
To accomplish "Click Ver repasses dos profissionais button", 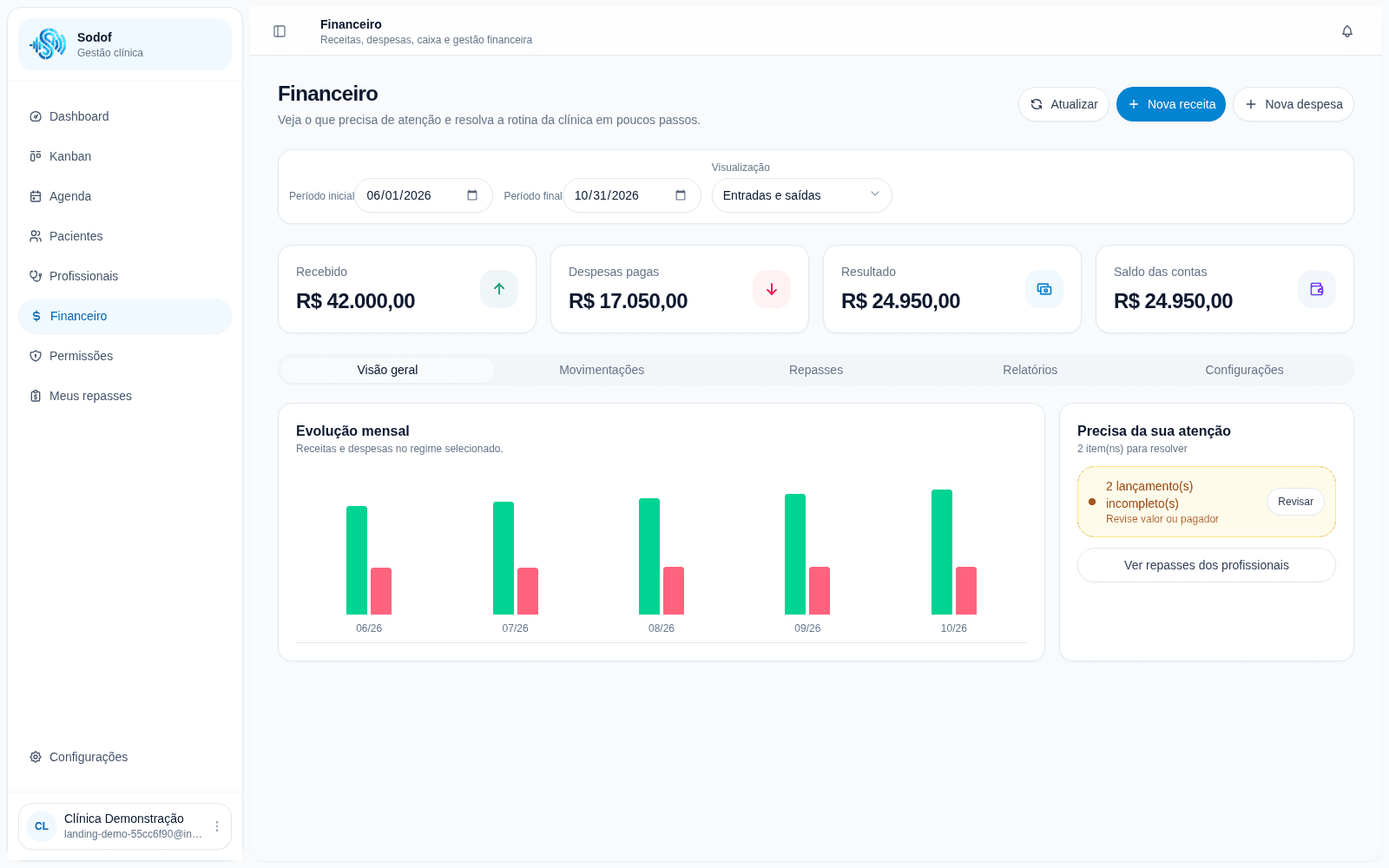I will point(1207,565).
